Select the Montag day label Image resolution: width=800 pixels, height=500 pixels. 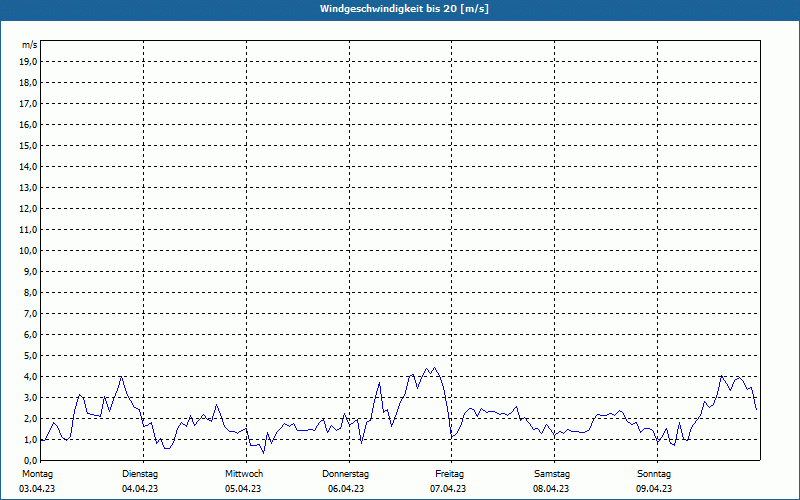point(37,474)
